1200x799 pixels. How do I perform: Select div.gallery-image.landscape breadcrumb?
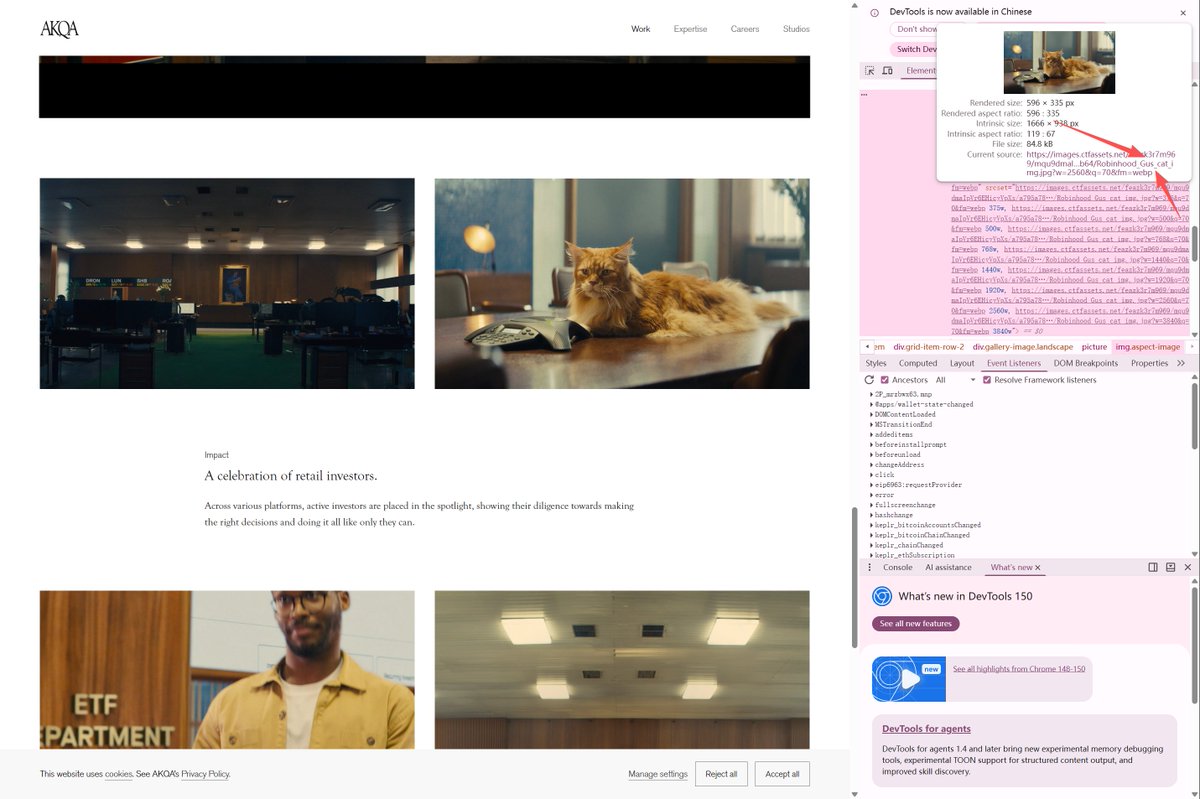[1022, 347]
